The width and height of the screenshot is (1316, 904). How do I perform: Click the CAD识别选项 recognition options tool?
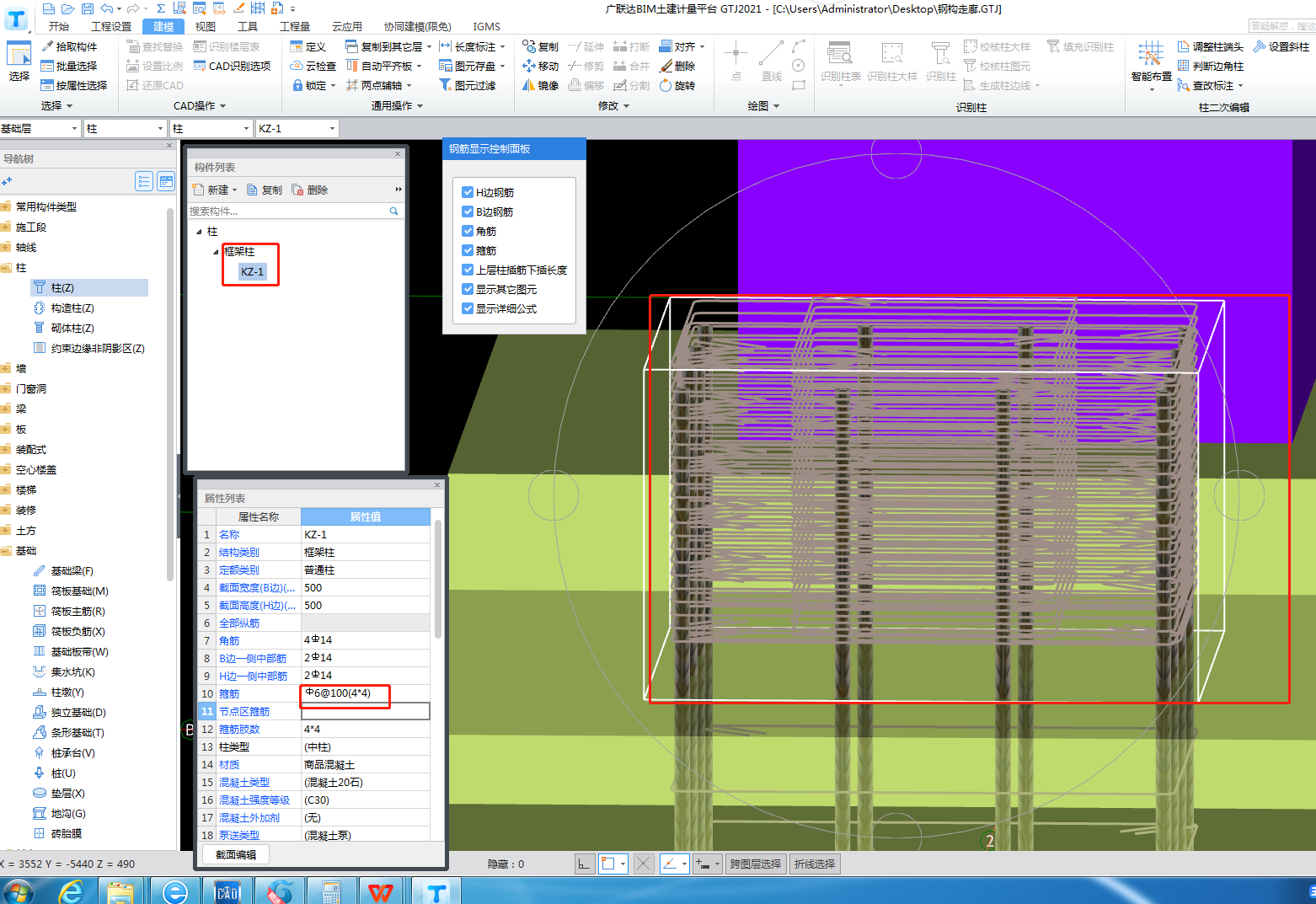pyautogui.click(x=233, y=66)
